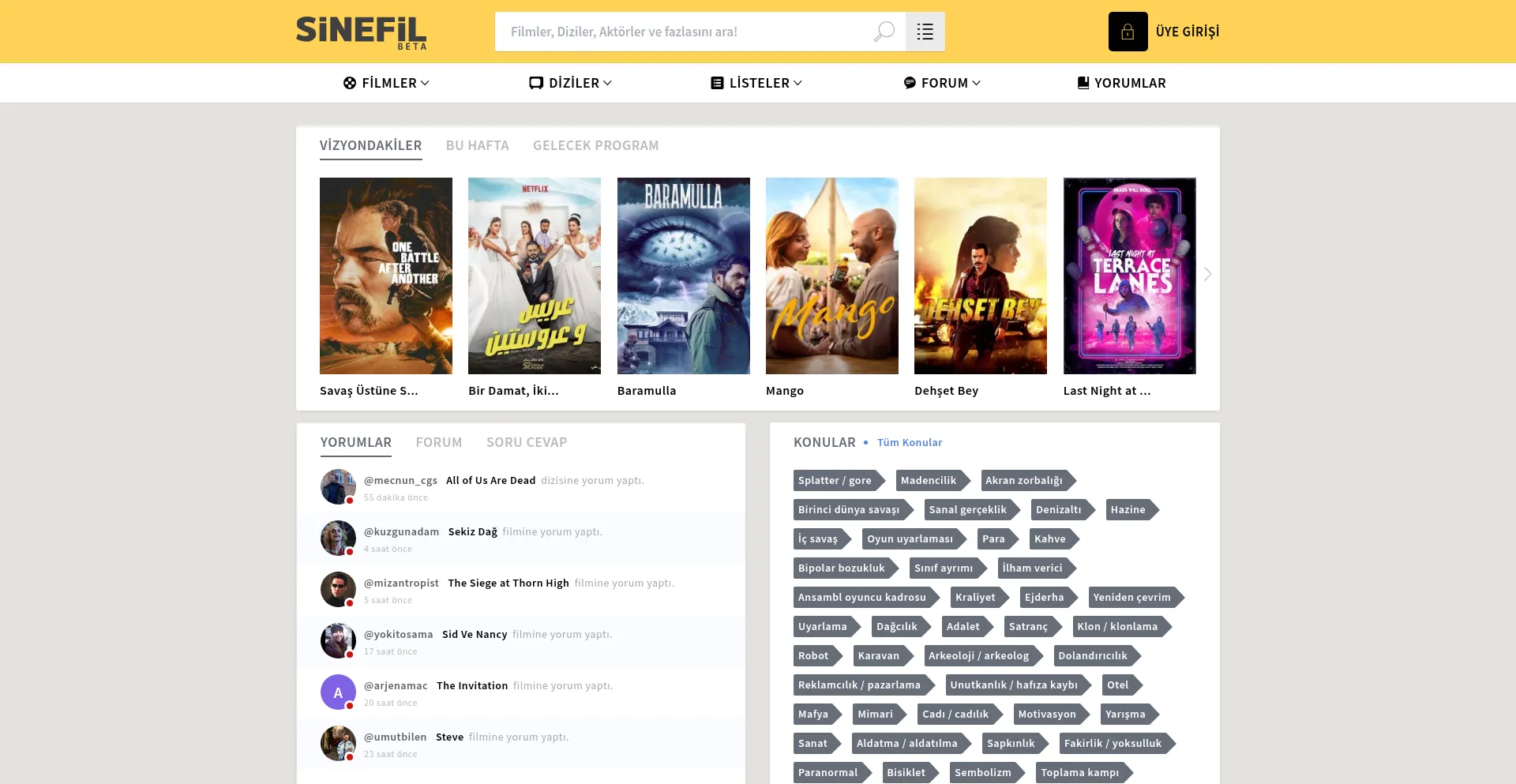
Task: Expand the FİLMLER dropdown menu
Action: coord(387,83)
